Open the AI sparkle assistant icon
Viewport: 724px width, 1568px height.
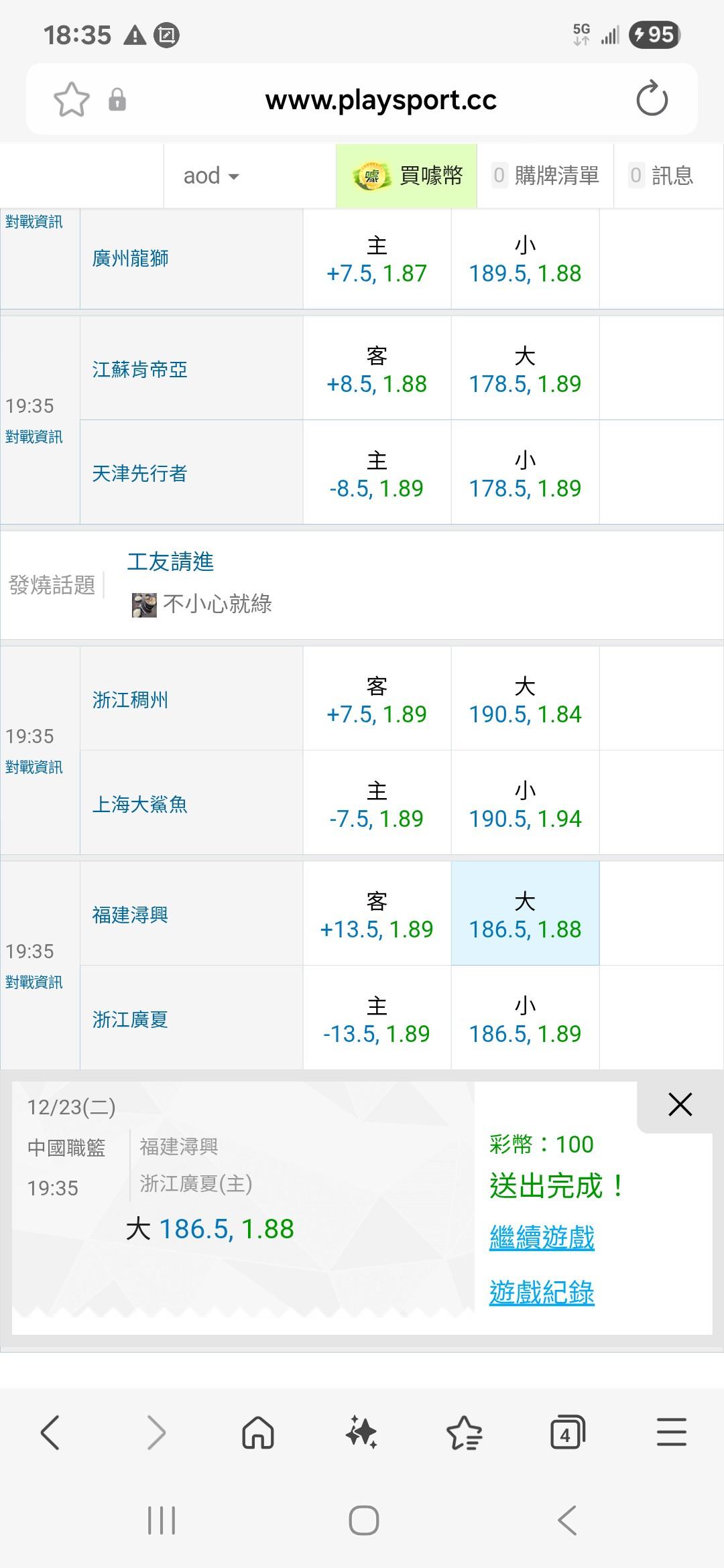[361, 1433]
